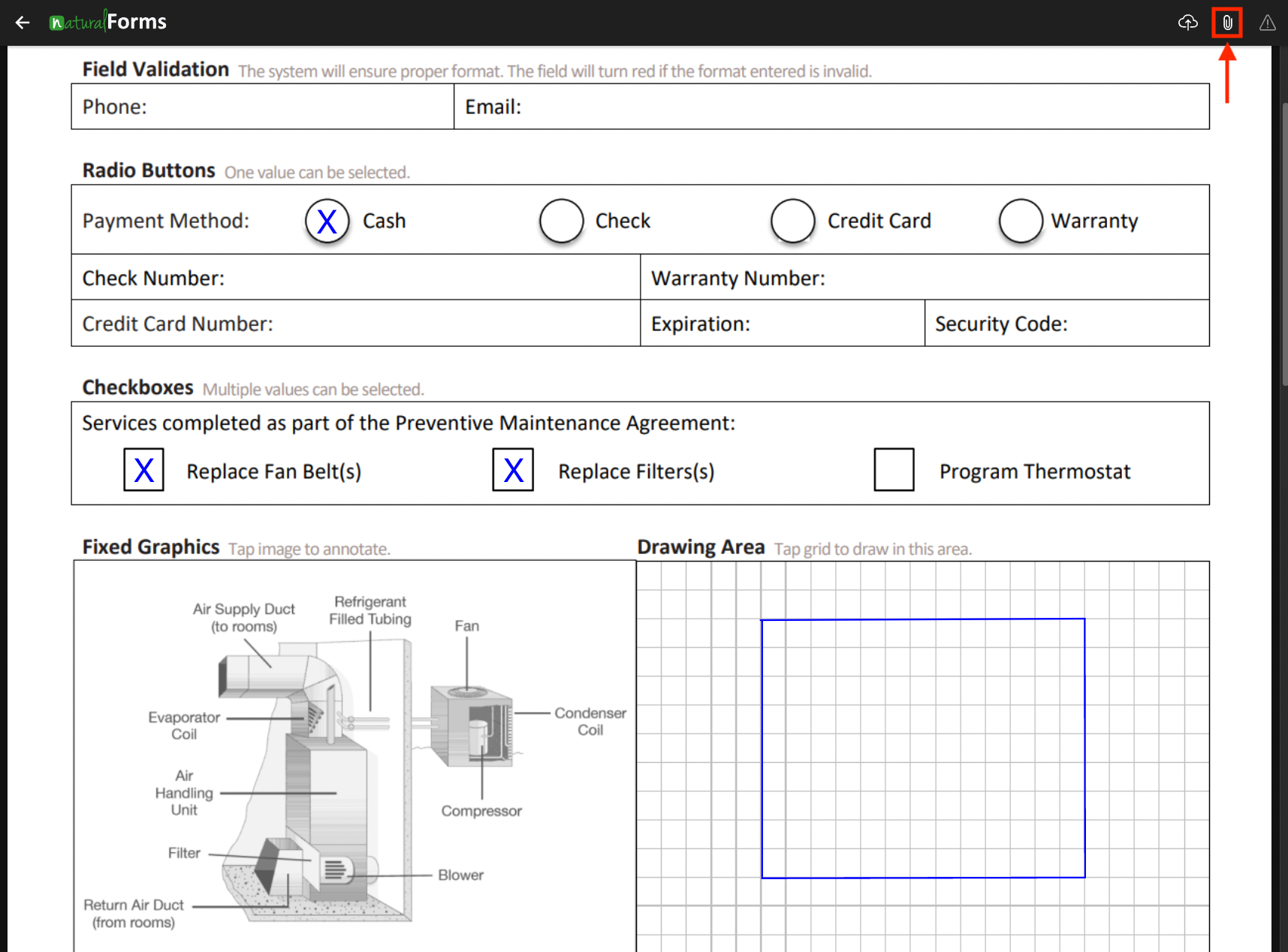Image resolution: width=1288 pixels, height=952 pixels.
Task: Choose the Credit Card radio button
Action: coord(793,221)
